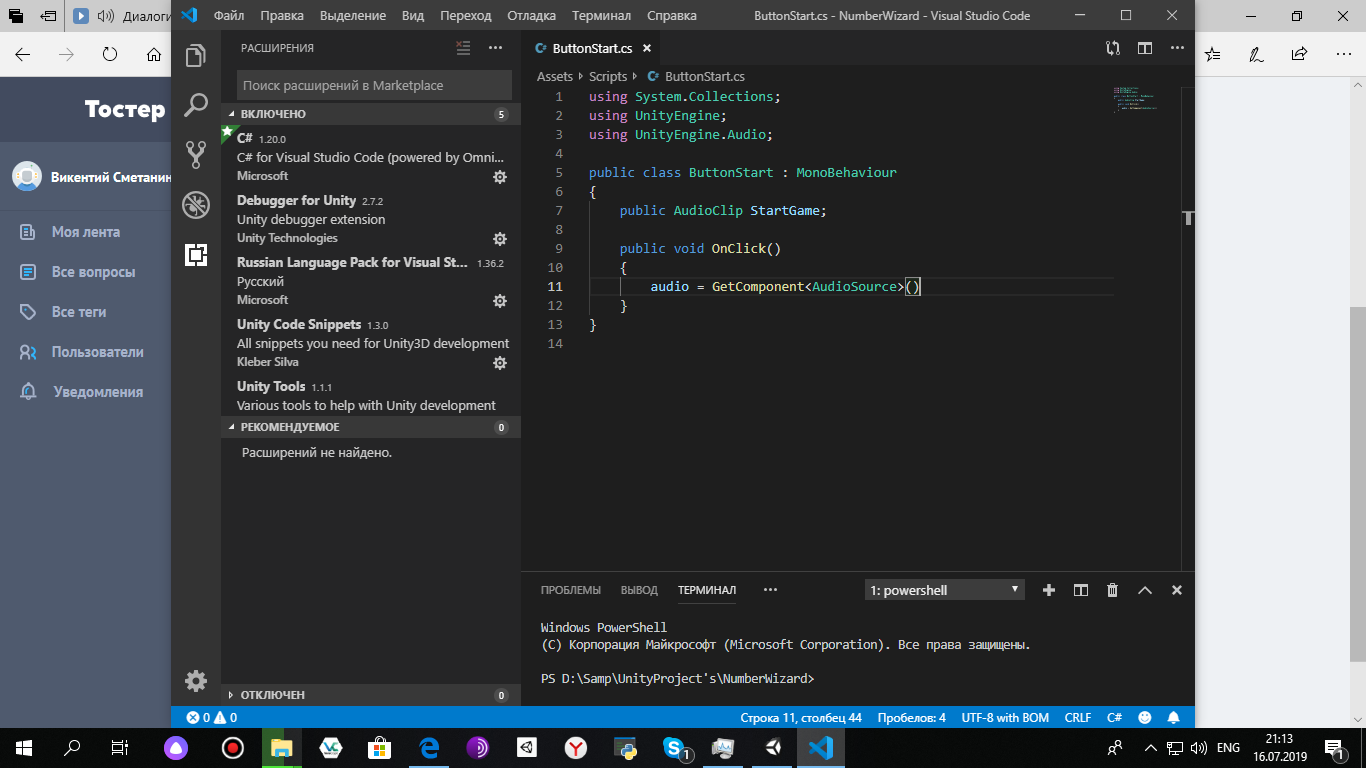Click the feedback smiley in status bar
1366x768 pixels.
(1145, 718)
